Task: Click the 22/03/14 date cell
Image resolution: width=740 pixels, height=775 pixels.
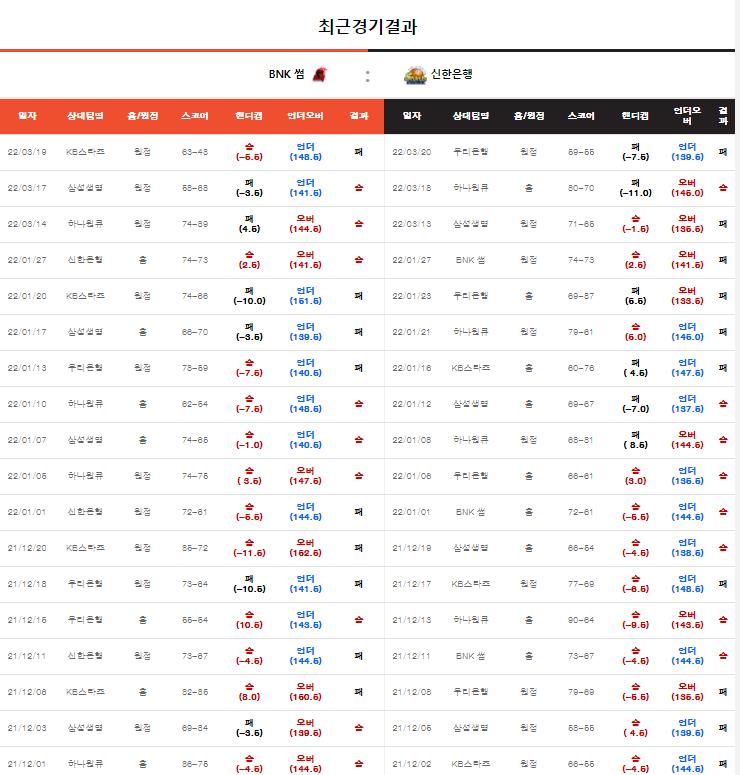Action: [27, 224]
